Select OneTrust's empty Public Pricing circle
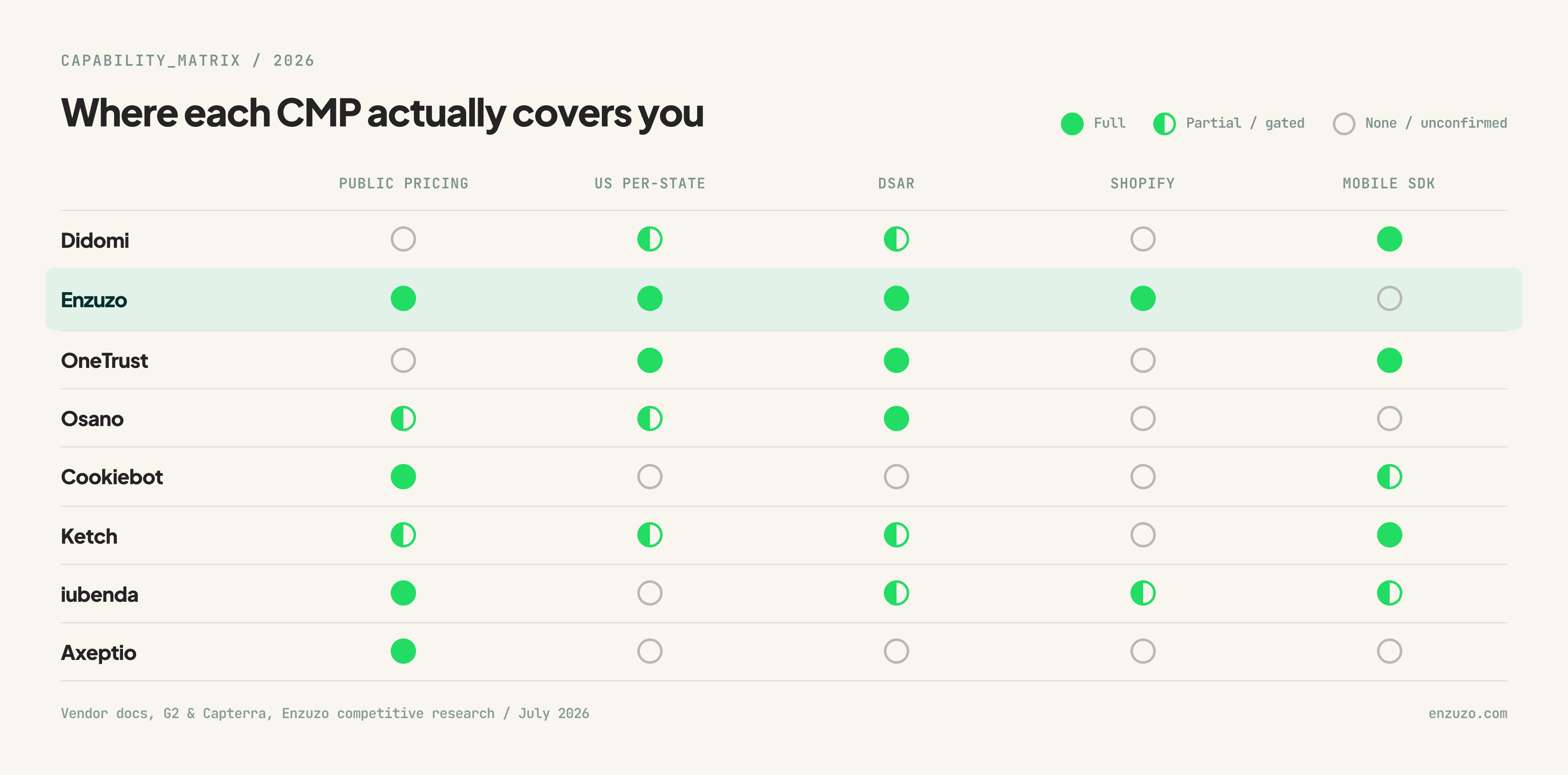 tap(403, 360)
